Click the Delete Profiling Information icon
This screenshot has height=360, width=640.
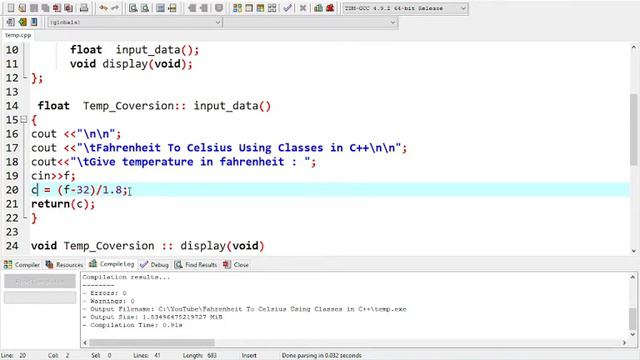click(x=330, y=8)
